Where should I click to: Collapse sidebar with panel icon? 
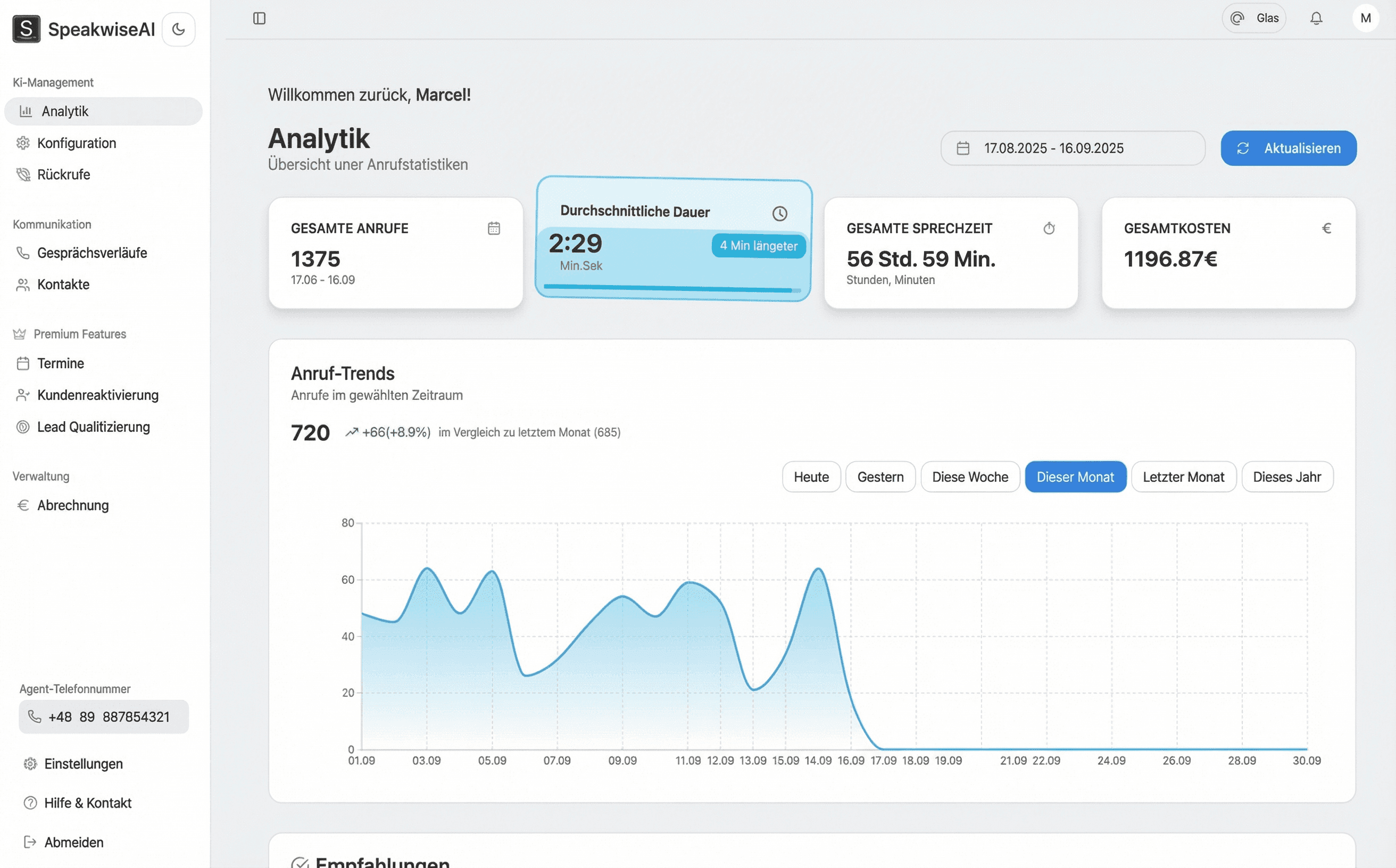click(x=259, y=19)
